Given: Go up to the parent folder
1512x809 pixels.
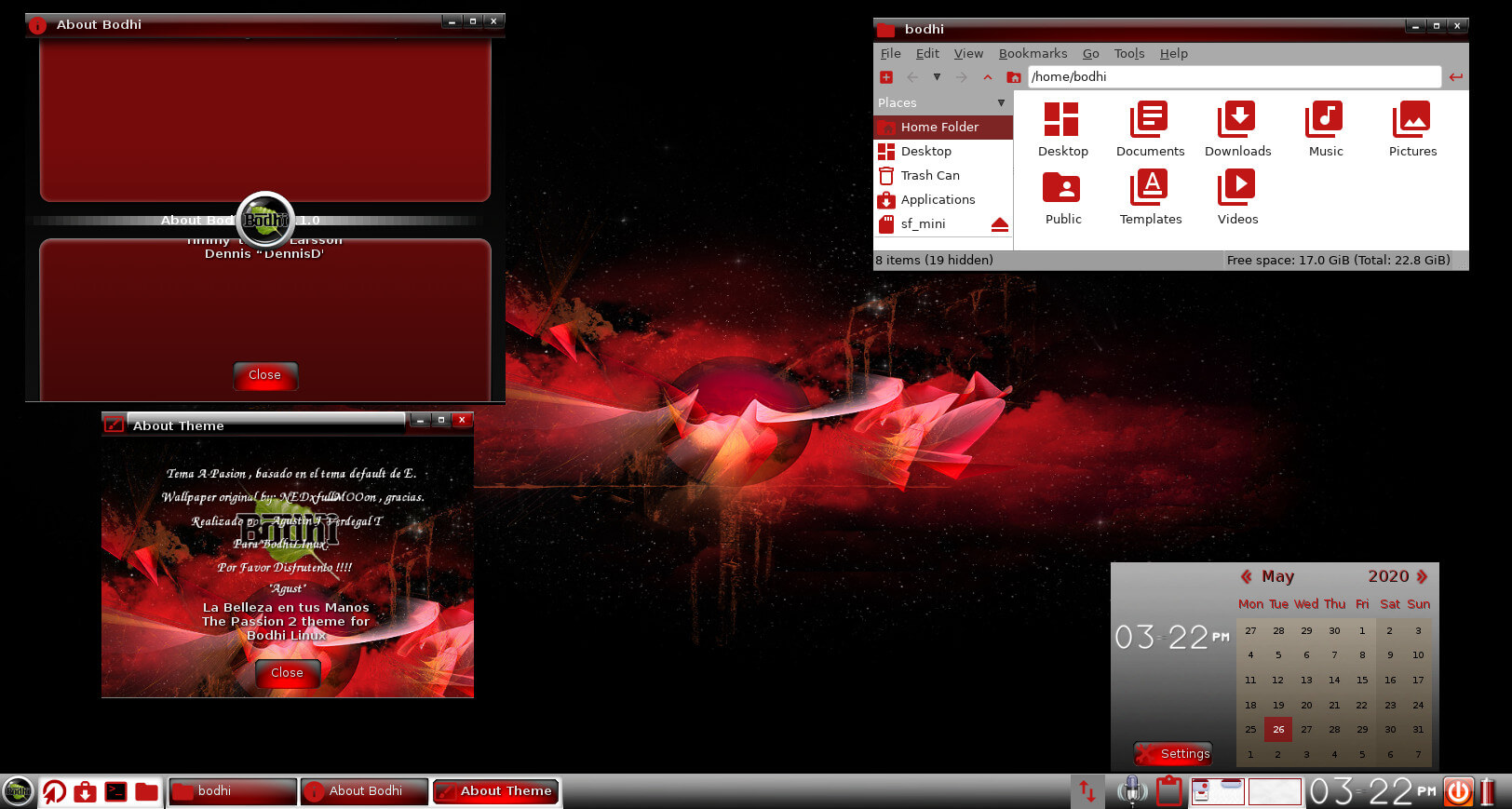Looking at the screenshot, I should pos(988,77).
